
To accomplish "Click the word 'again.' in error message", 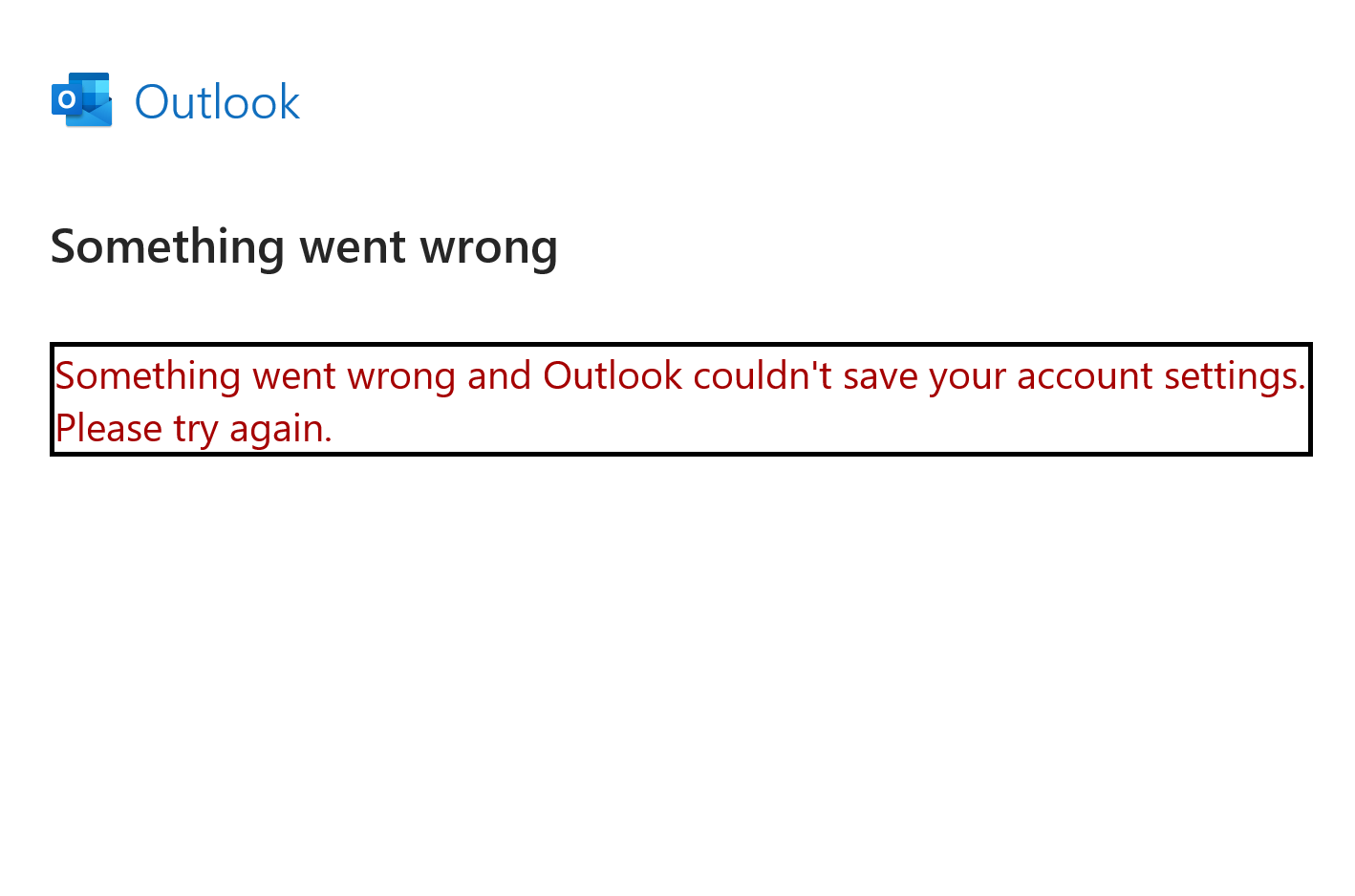I will (280, 428).
